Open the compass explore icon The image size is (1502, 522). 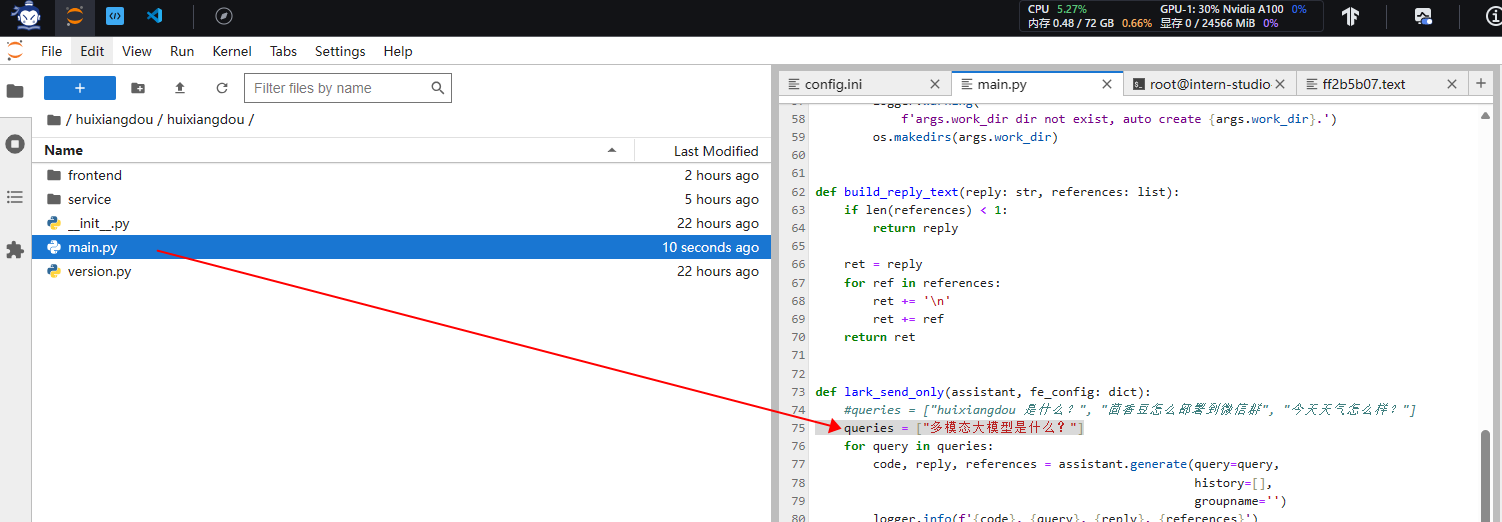(x=225, y=16)
